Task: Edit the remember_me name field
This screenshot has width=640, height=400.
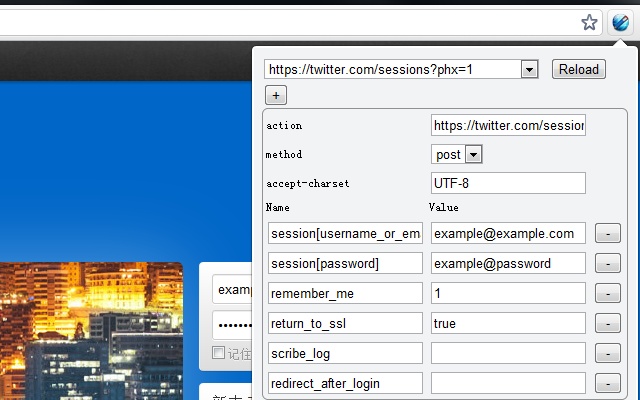Action: point(345,293)
